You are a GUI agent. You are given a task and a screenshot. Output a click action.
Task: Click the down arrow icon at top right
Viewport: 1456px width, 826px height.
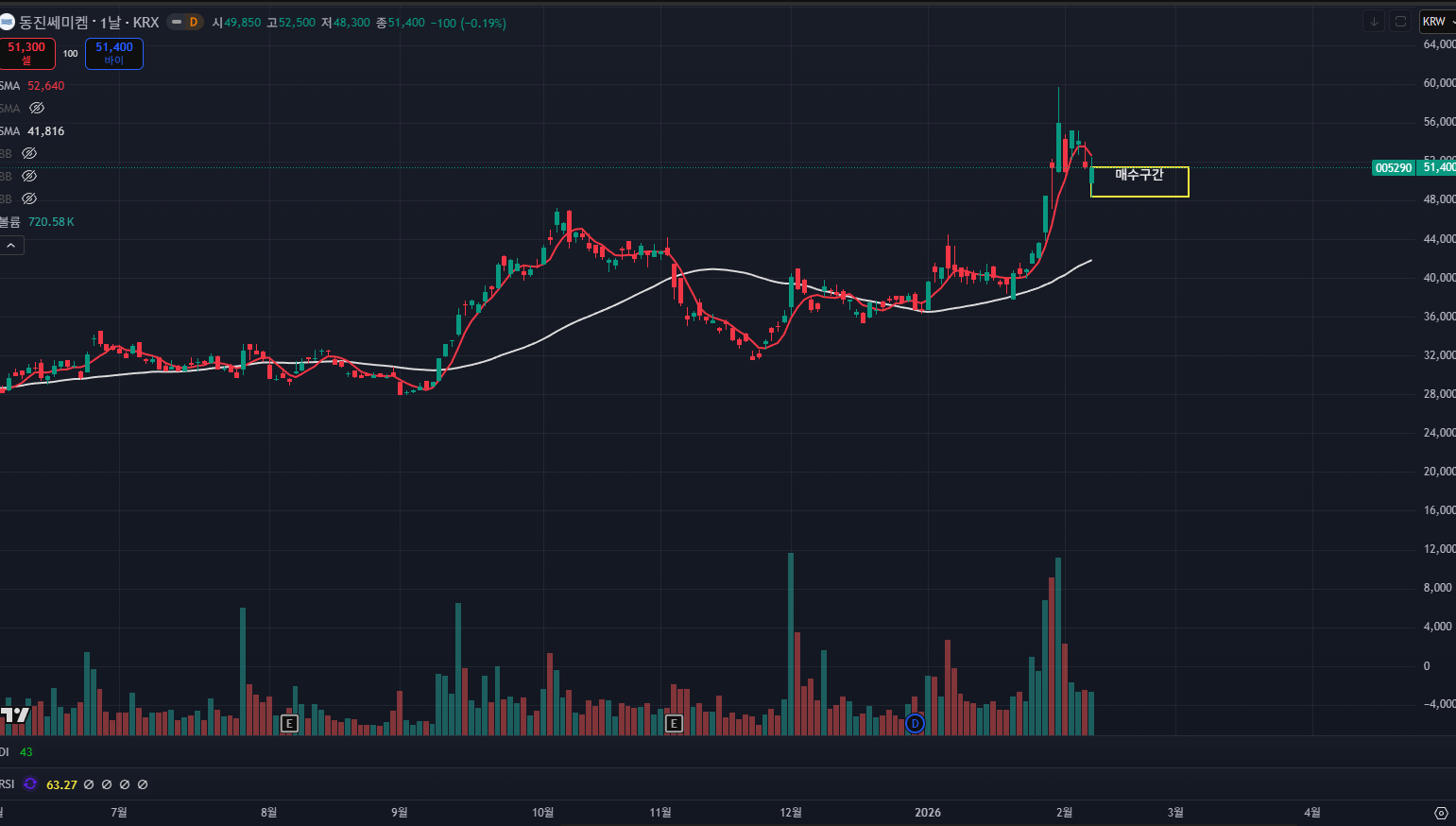[x=1374, y=22]
